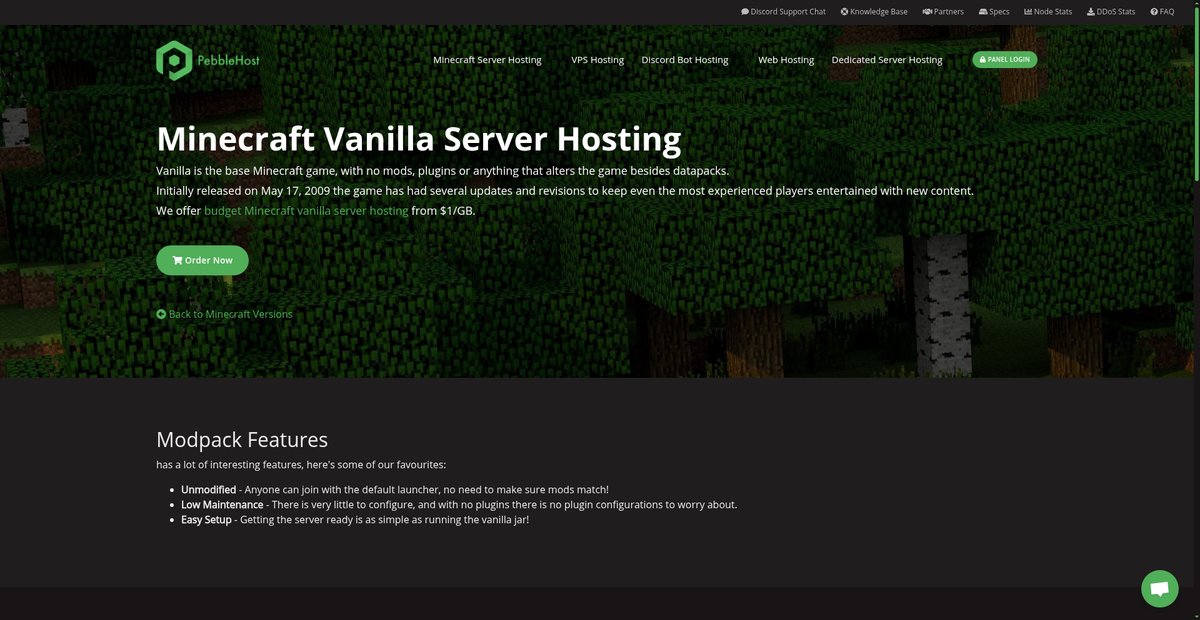Follow the budget Minecraft vanilla server hosting link
The height and width of the screenshot is (620, 1200).
(x=306, y=211)
